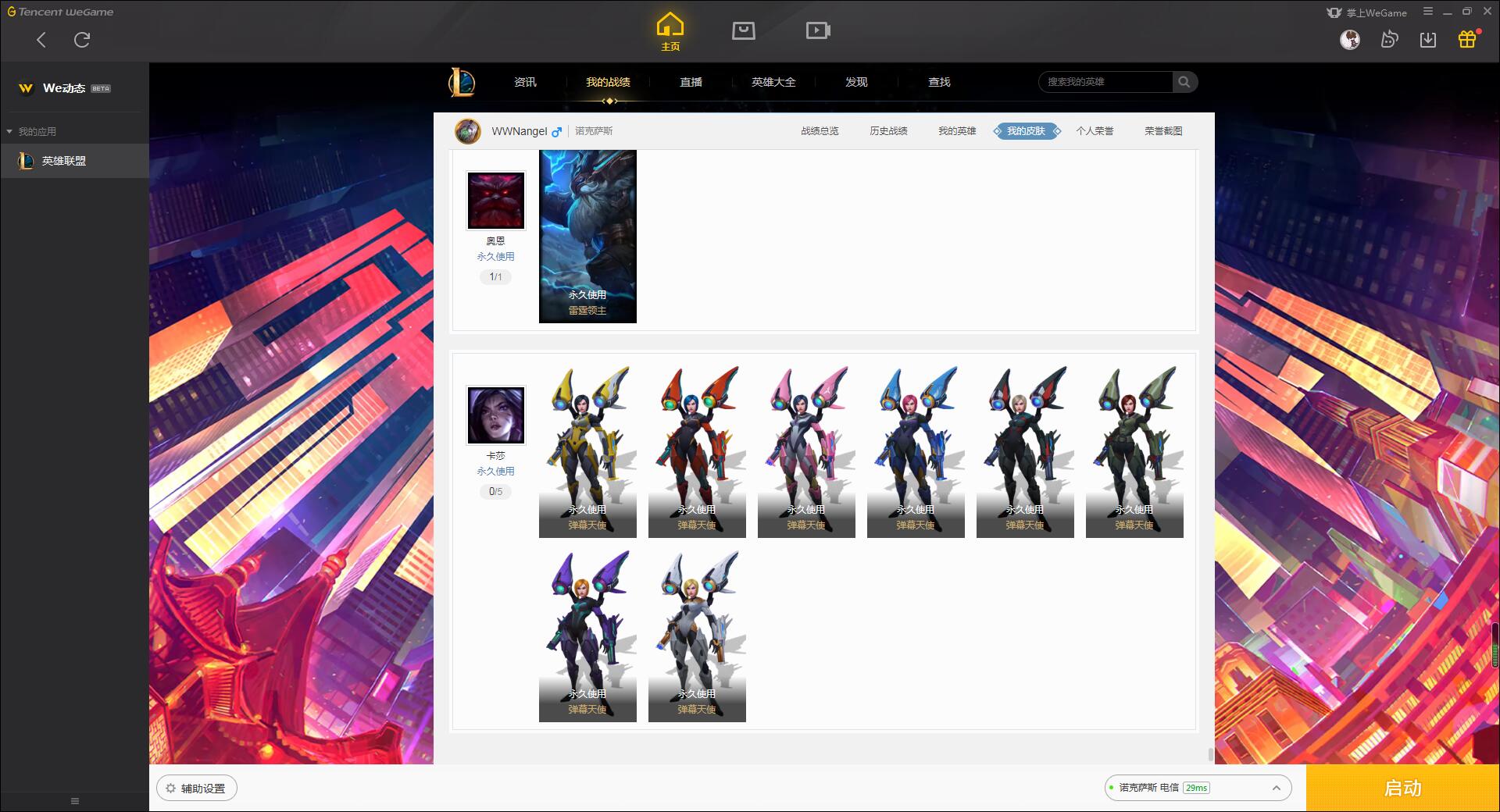Screen dimensions: 1500x812
Task: Open the download manager icon
Action: (x=1428, y=39)
